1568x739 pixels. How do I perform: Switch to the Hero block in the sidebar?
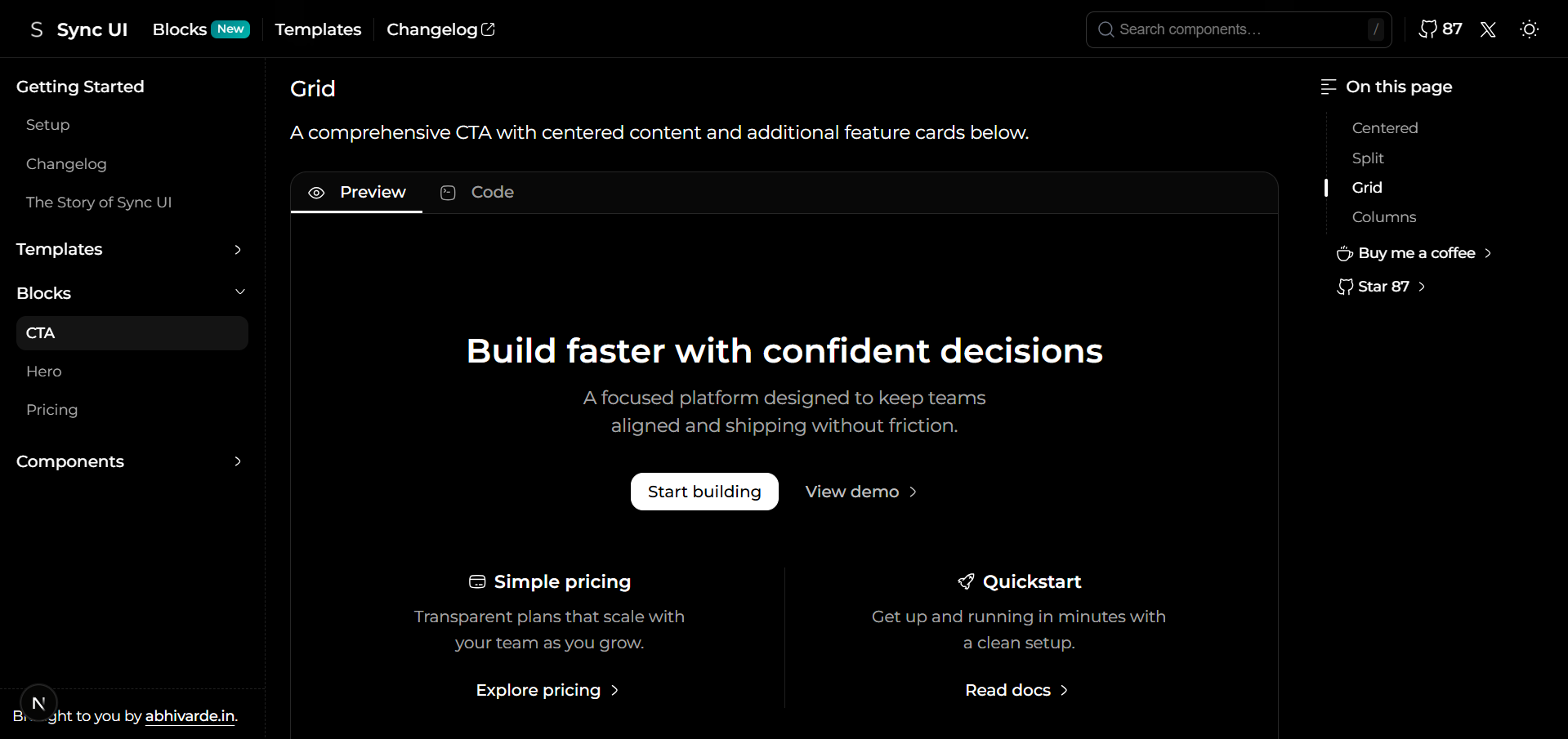tap(43, 372)
